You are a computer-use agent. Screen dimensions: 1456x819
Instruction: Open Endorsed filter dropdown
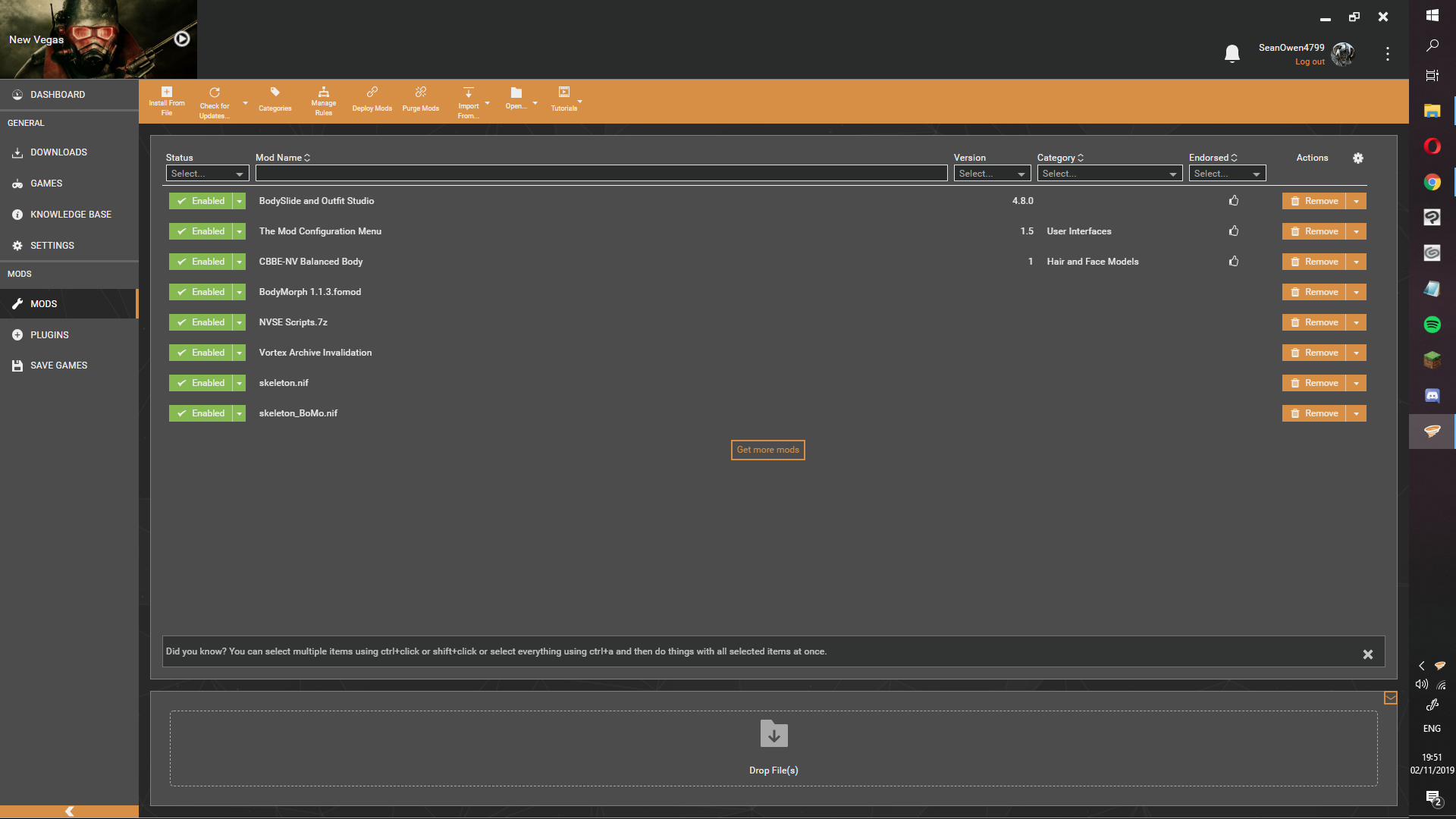[x=1227, y=174]
